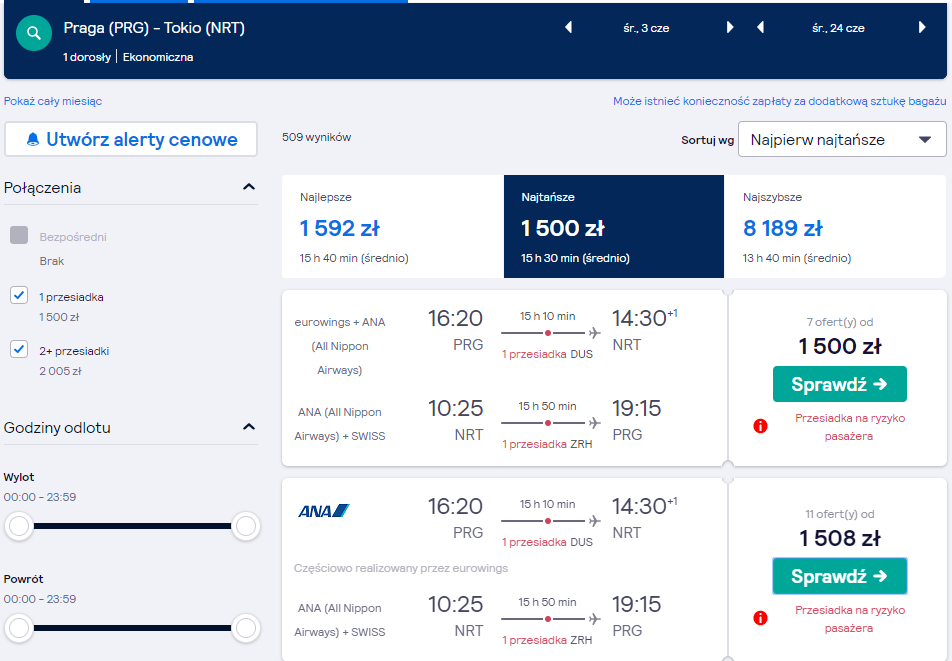
Task: Open the Sortuj wg dropdown
Action: coord(842,140)
